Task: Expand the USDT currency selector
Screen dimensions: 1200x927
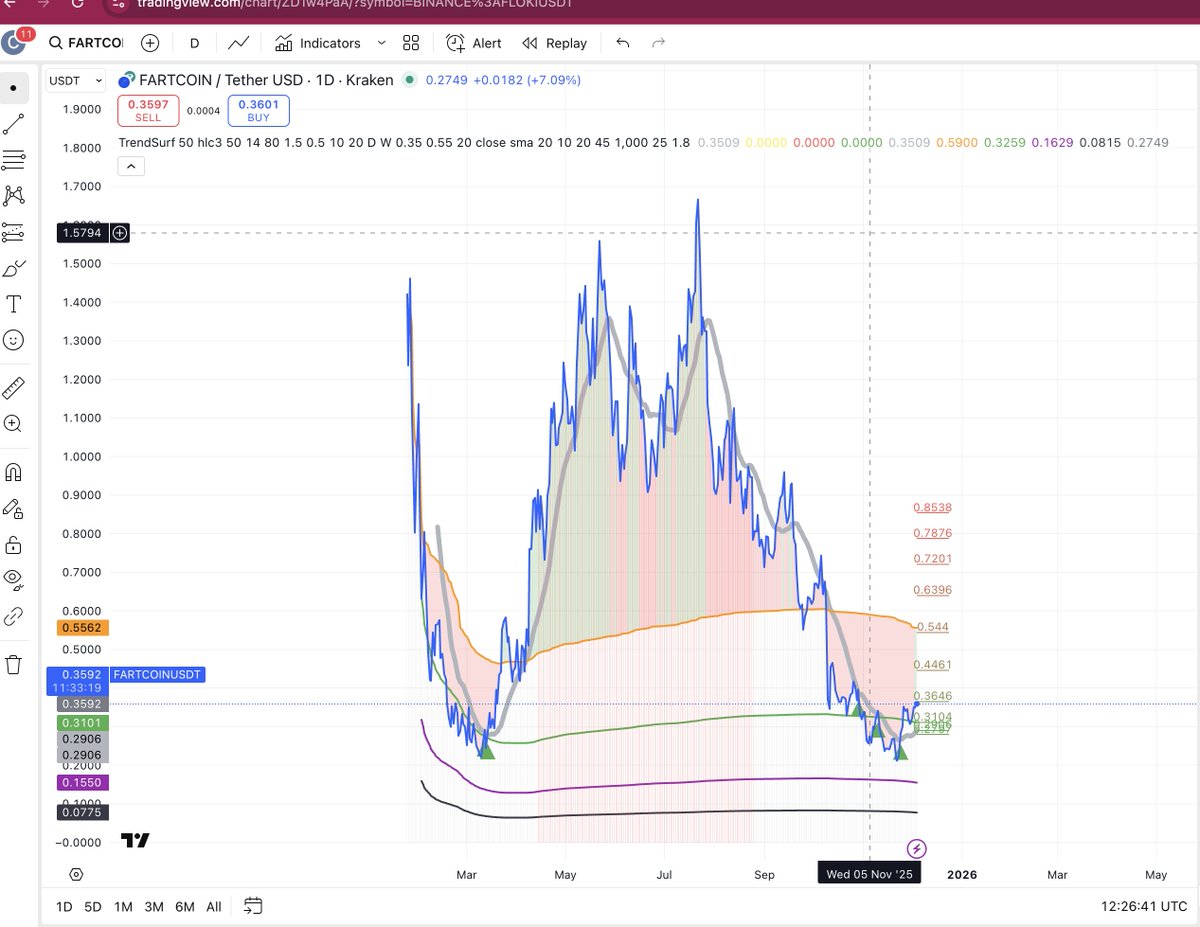Action: click(x=74, y=81)
